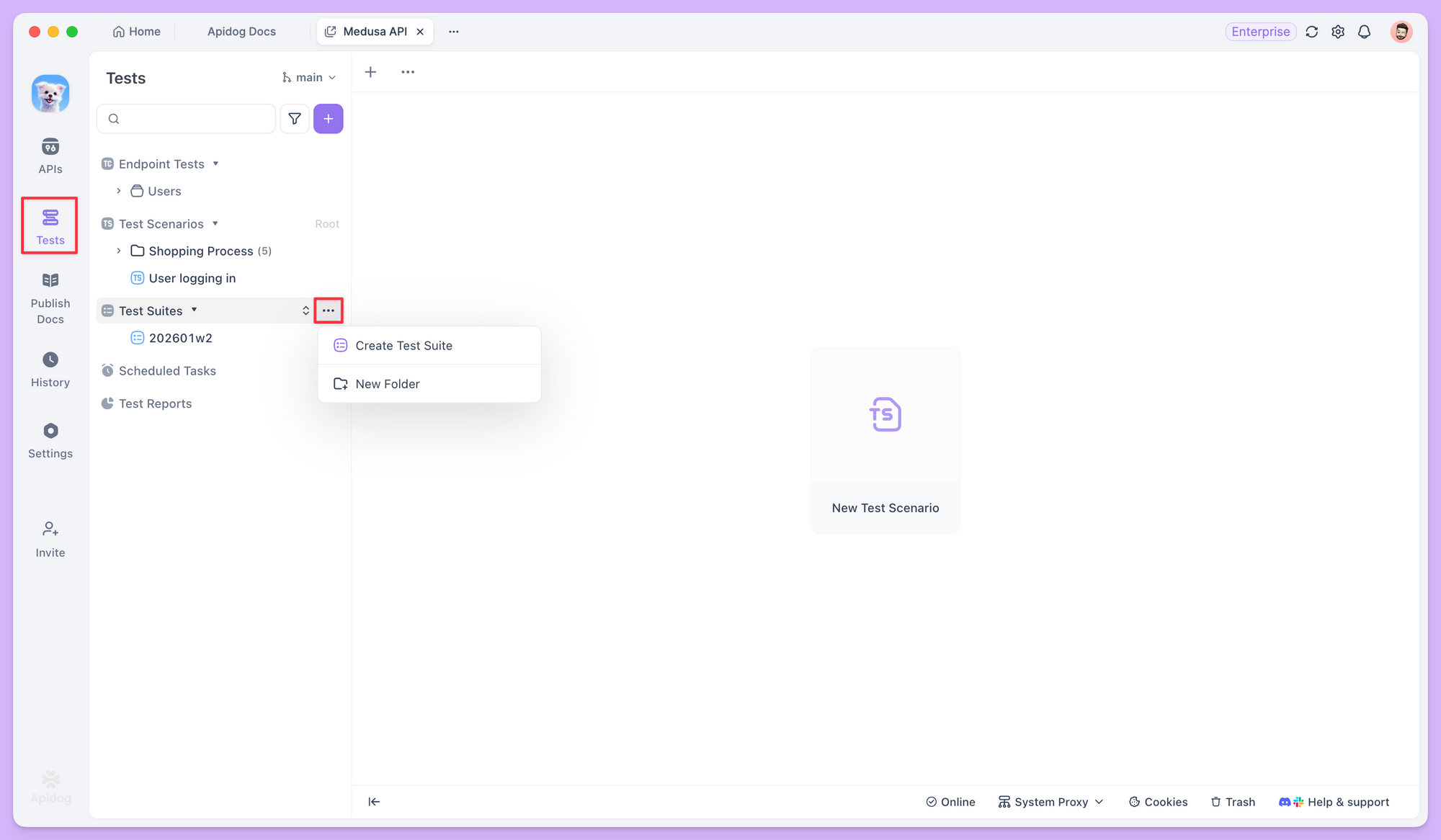Open the filter options for tests
The height and width of the screenshot is (840, 1441).
pyautogui.click(x=295, y=118)
